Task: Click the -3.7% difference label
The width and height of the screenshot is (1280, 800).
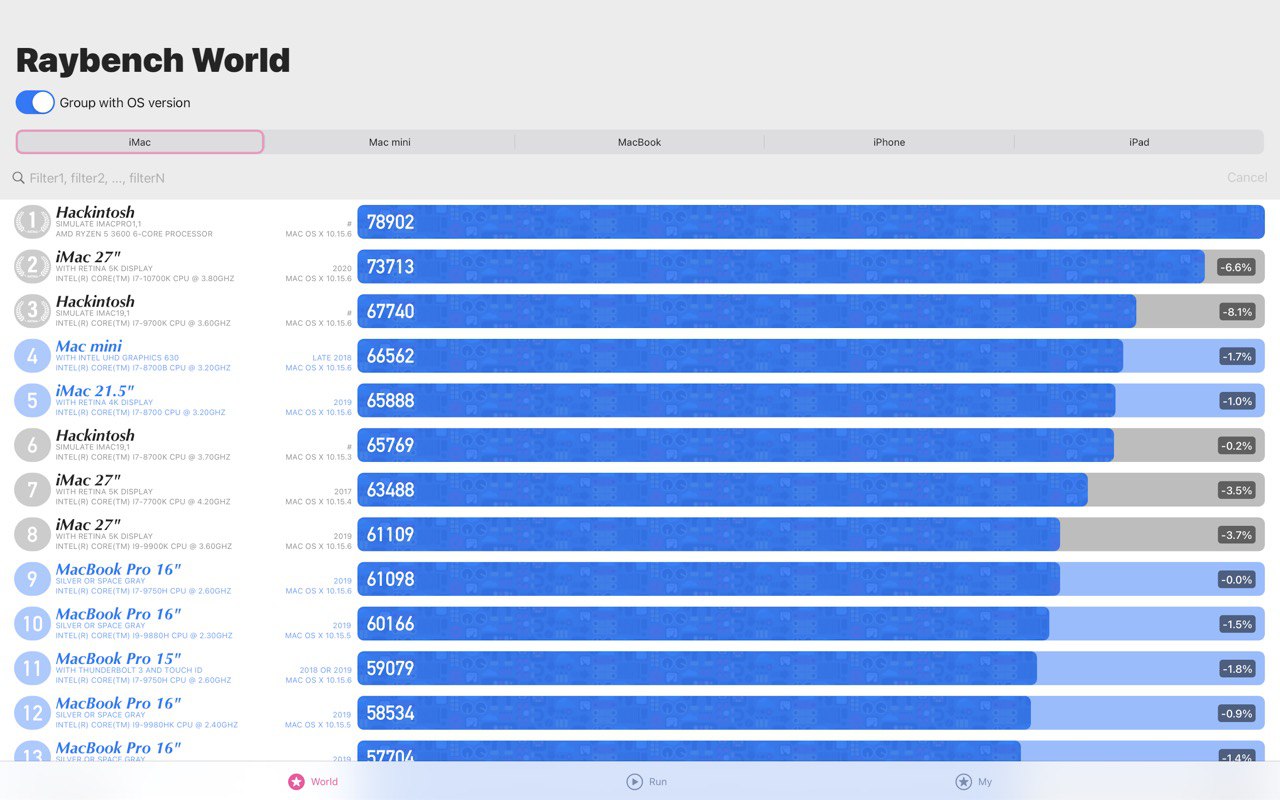Action: [1237, 535]
